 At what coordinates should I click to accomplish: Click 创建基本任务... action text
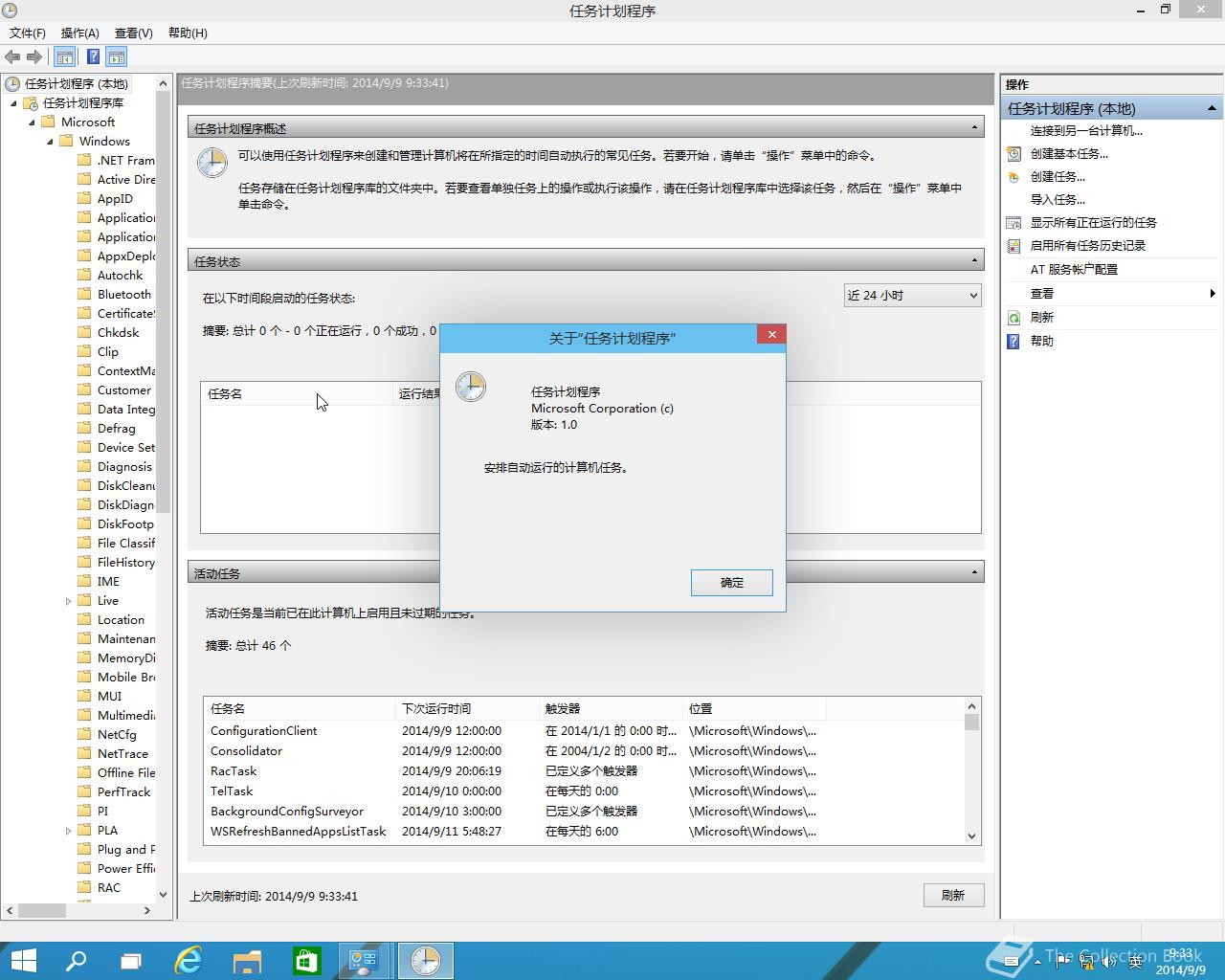1069,153
